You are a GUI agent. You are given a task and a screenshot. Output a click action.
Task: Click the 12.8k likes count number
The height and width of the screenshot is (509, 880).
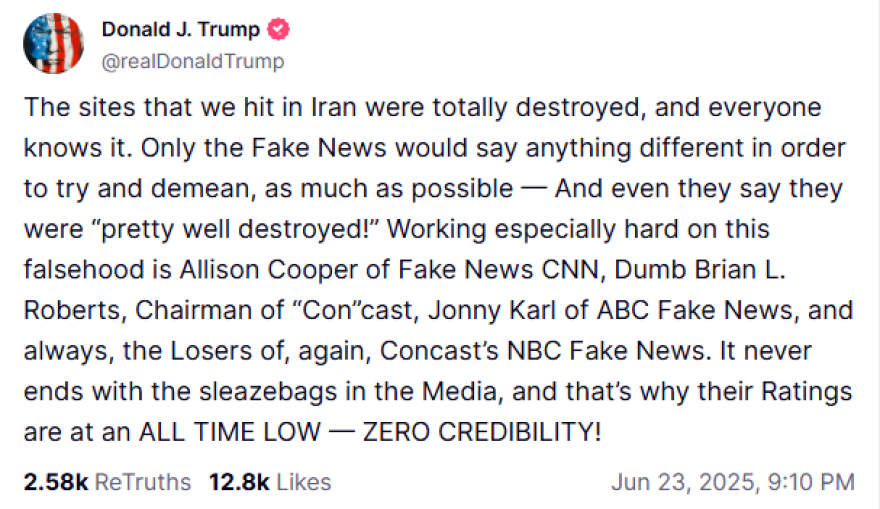pyautogui.click(x=238, y=482)
